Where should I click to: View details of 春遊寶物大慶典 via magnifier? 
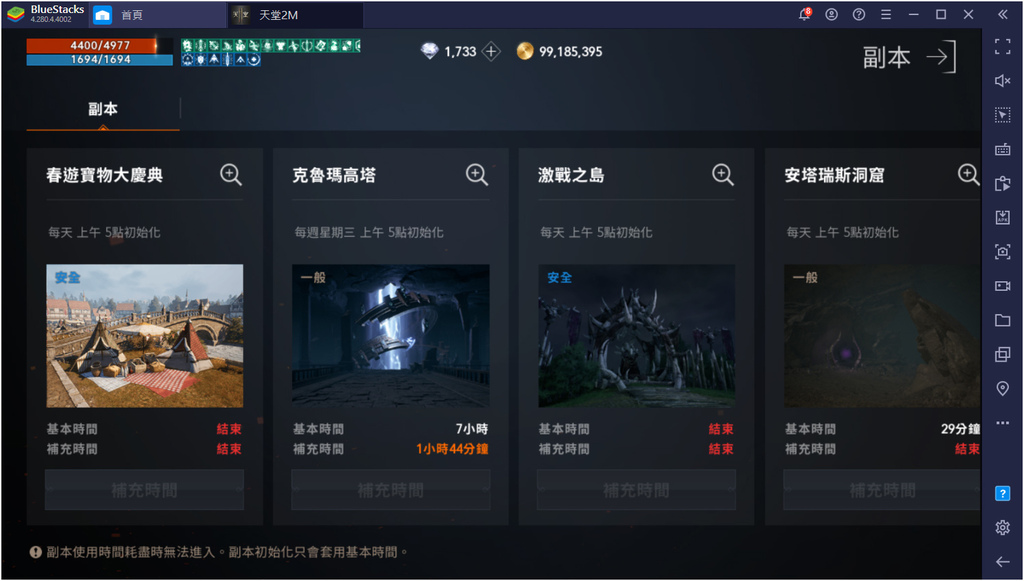(x=231, y=174)
